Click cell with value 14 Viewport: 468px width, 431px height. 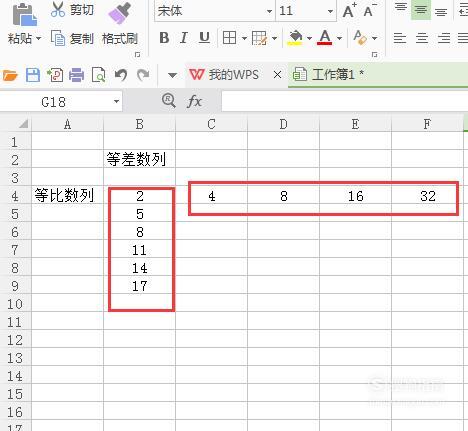point(139,268)
